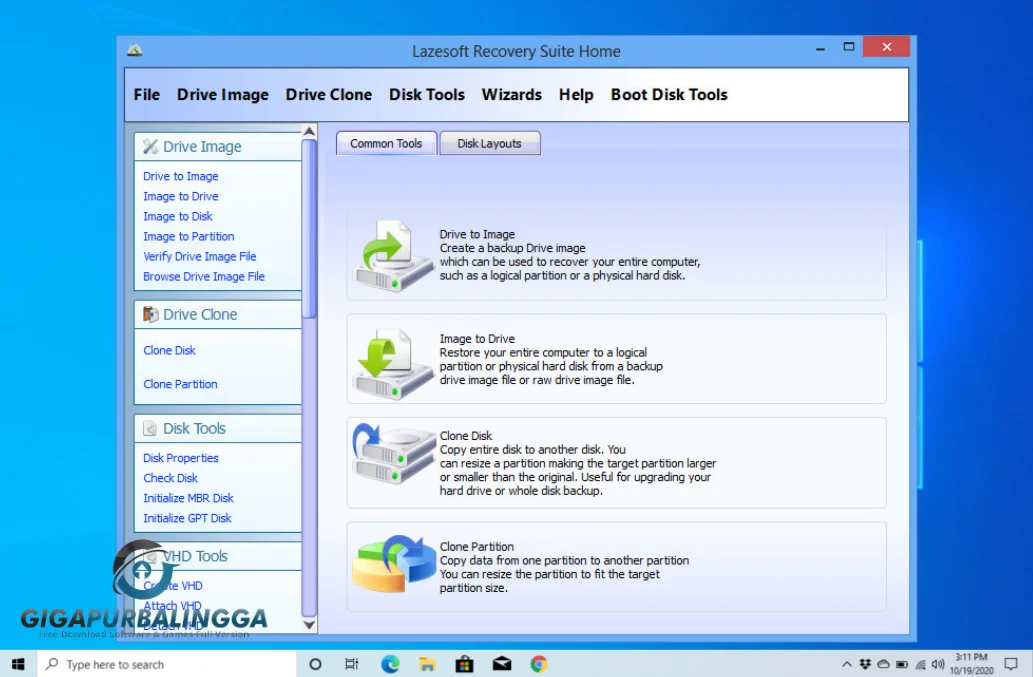This screenshot has width=1033, height=677.
Task: Click the taskbar clock showing 3:11 PM
Action: (971, 664)
